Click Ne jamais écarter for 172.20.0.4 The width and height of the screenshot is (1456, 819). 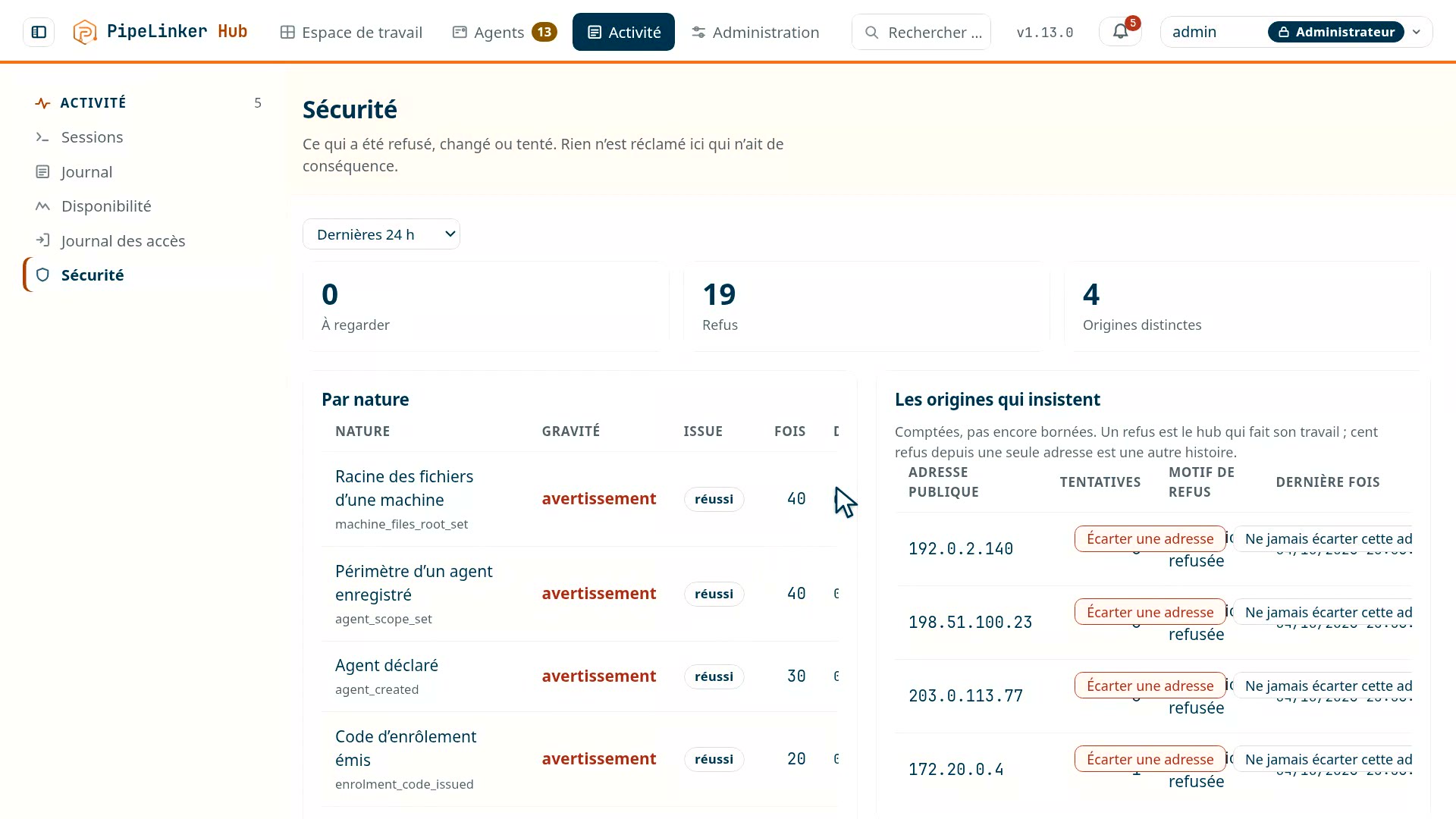click(x=1323, y=760)
